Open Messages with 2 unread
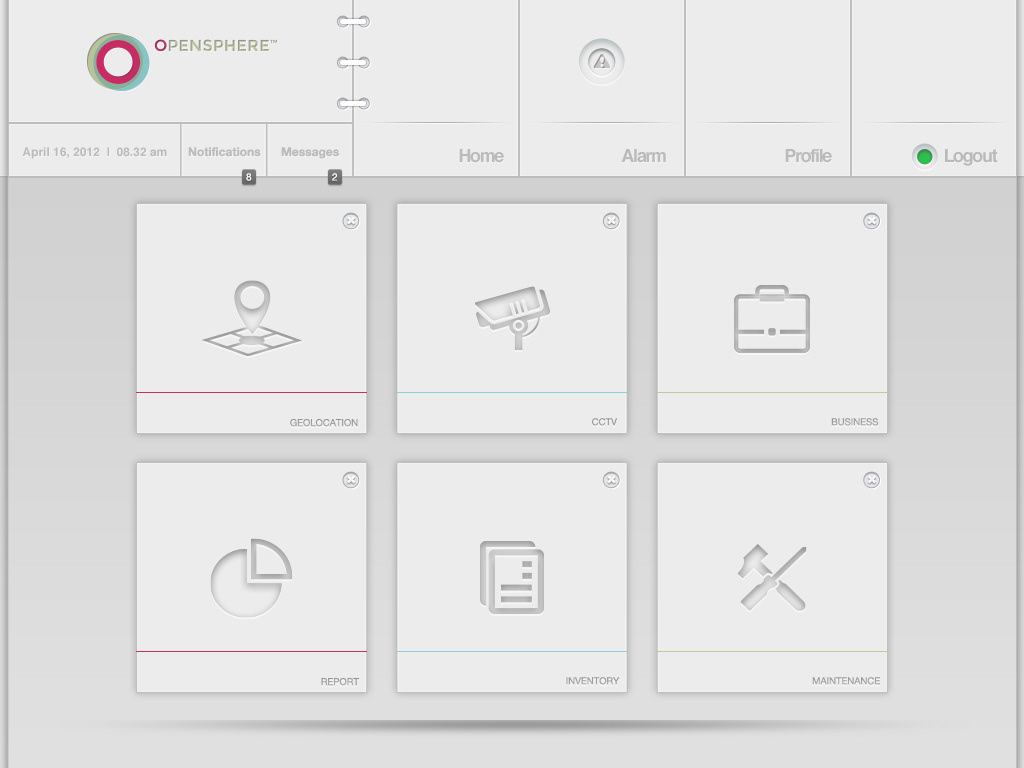The width and height of the screenshot is (1024, 768). 310,152
